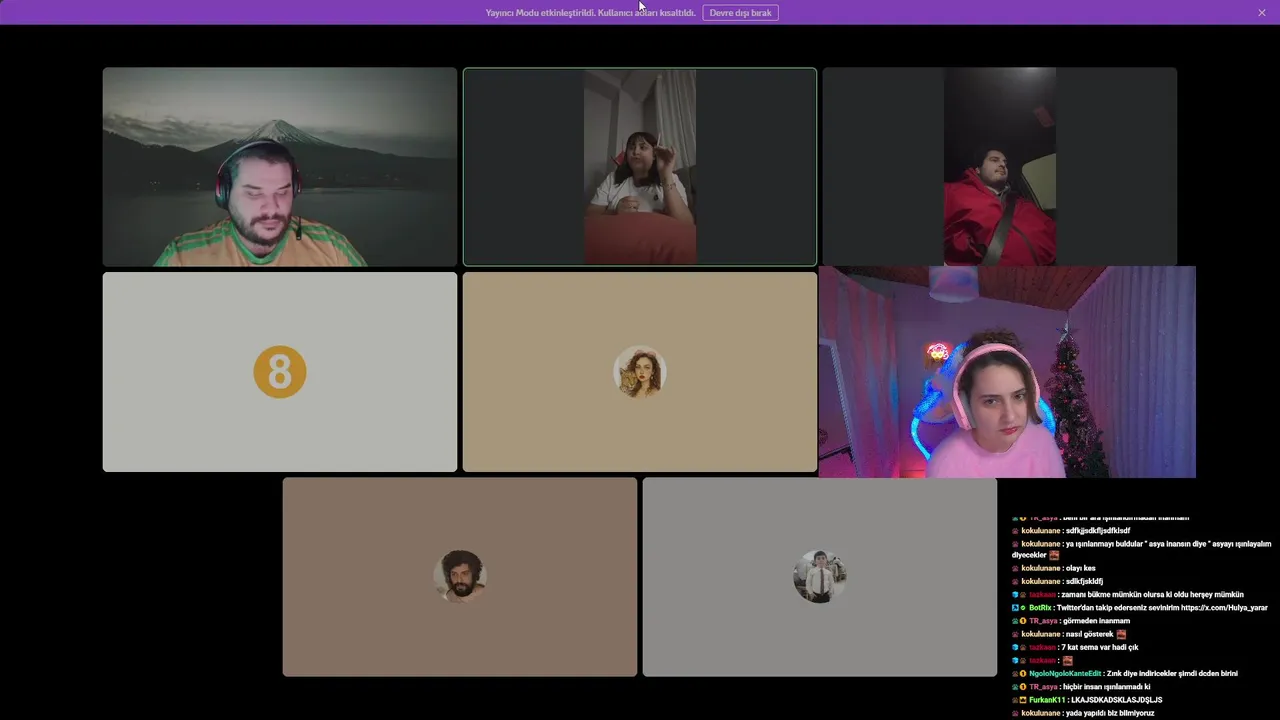
Task: Click chat message "yada yapıldı biz bilmiyoruz"
Action: coord(1110,713)
